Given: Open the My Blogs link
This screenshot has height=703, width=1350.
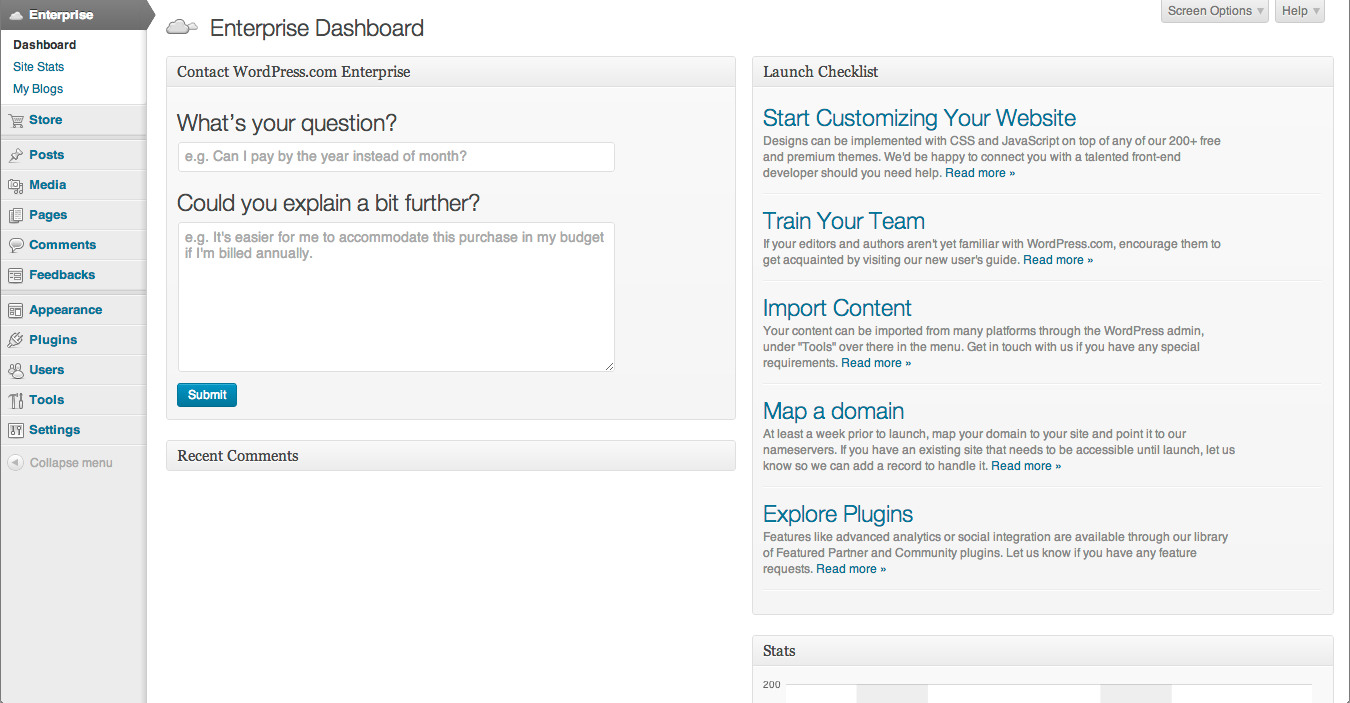Looking at the screenshot, I should click(38, 89).
